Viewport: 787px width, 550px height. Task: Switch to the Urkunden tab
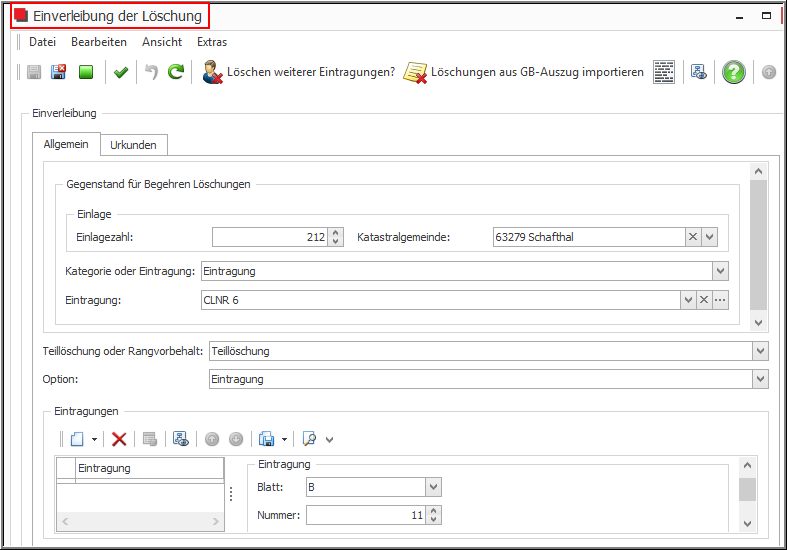[x=133, y=145]
